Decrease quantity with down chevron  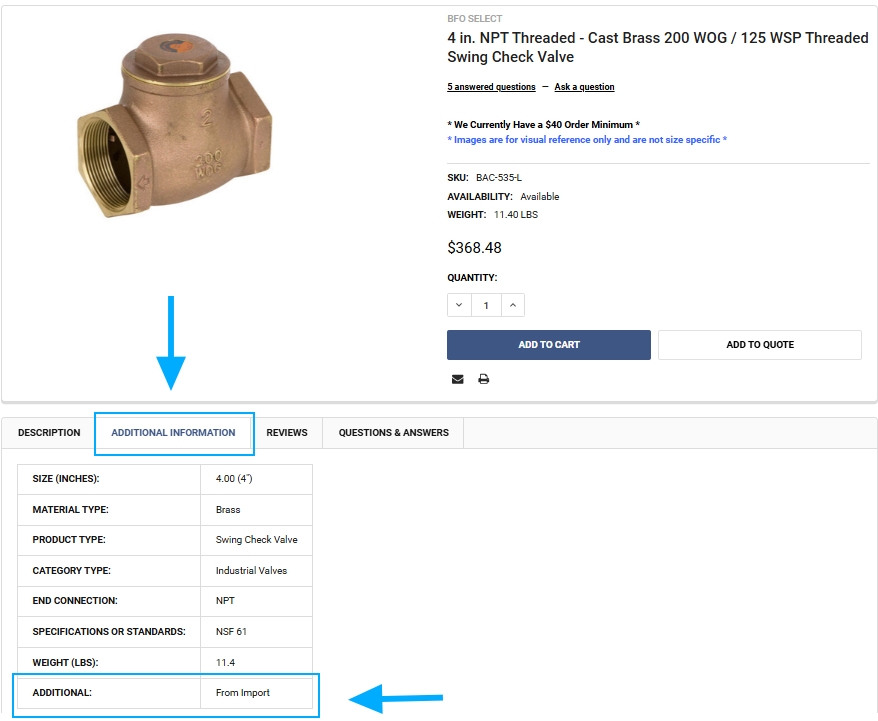459,305
